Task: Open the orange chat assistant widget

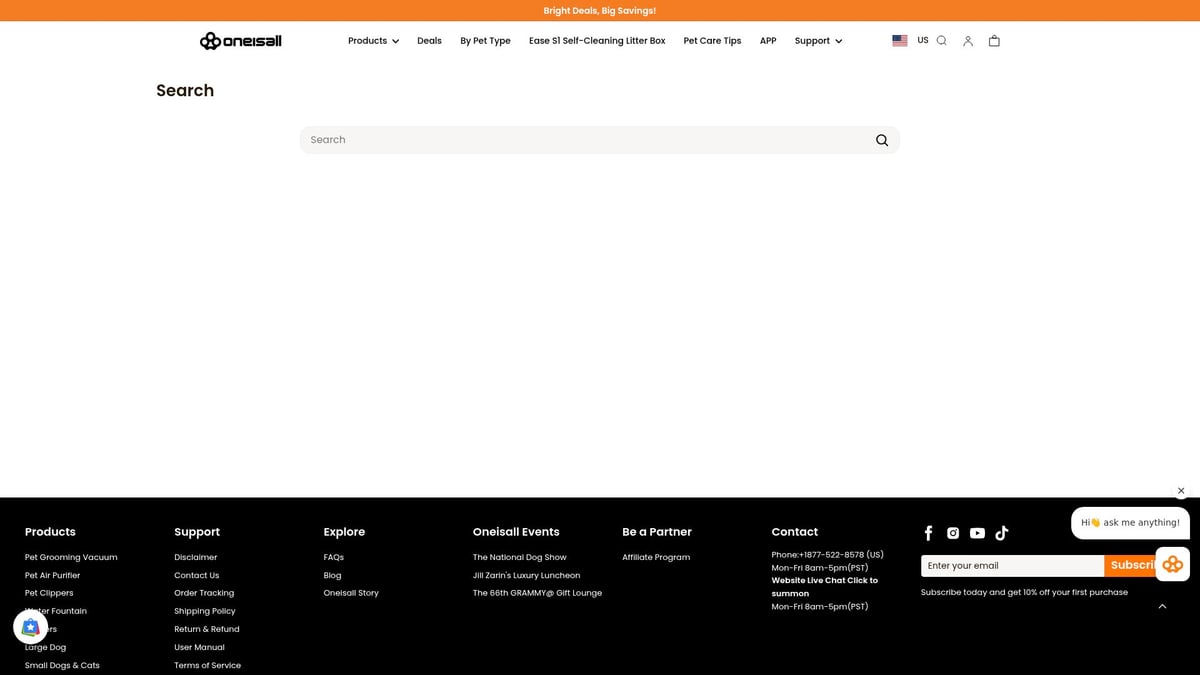Action: click(x=1172, y=564)
